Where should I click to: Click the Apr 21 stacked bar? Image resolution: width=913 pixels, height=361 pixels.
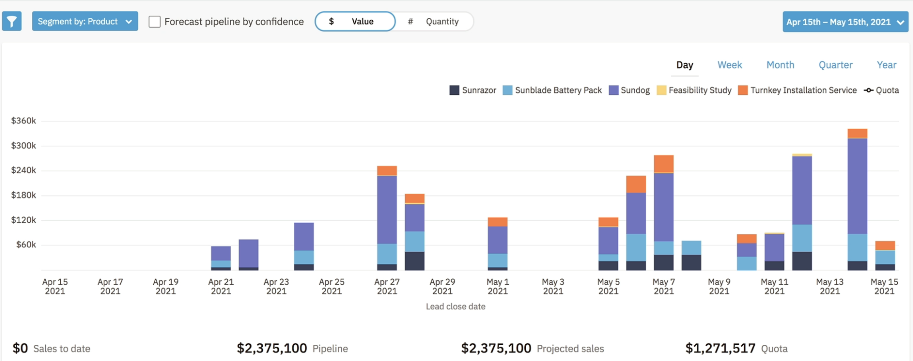tap(221, 259)
